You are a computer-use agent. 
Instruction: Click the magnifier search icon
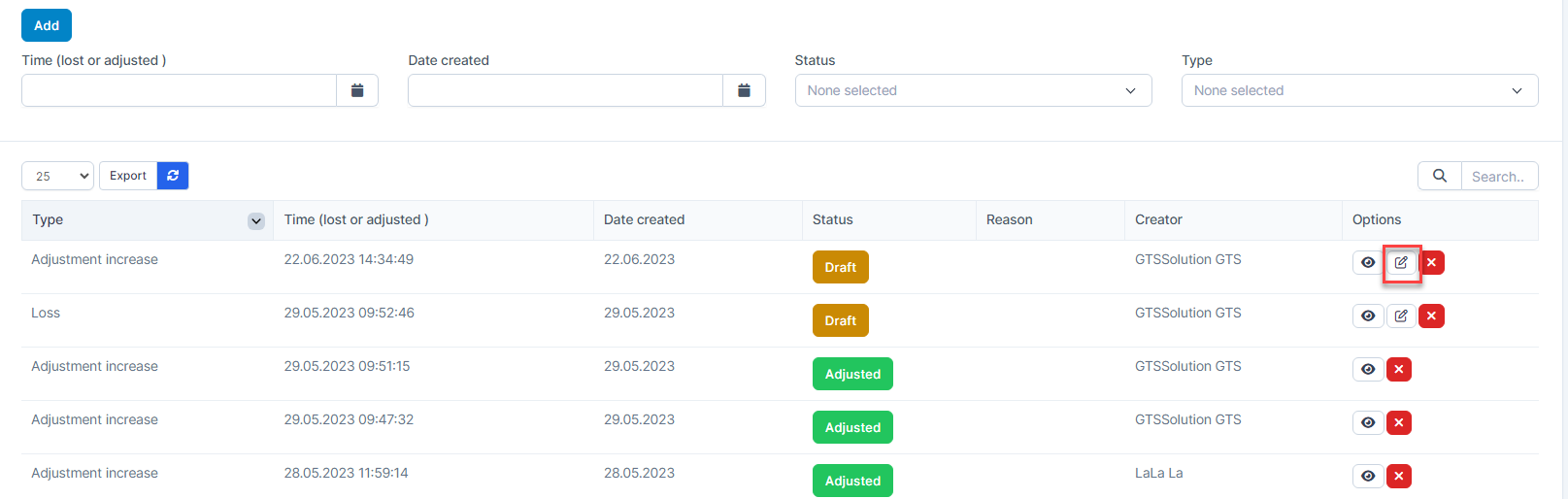coord(1440,176)
